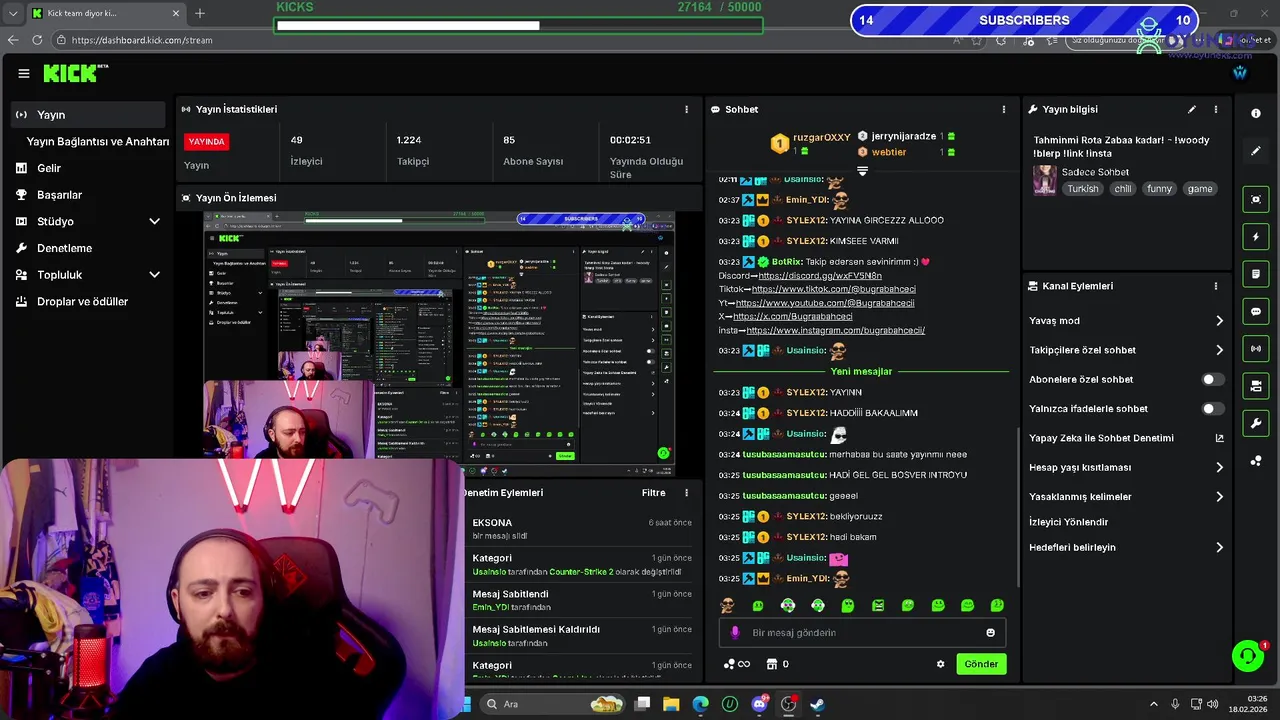Open Yasaklanmış kelimeler chevron
Viewport: 1280px width, 720px height.
pos(1219,497)
